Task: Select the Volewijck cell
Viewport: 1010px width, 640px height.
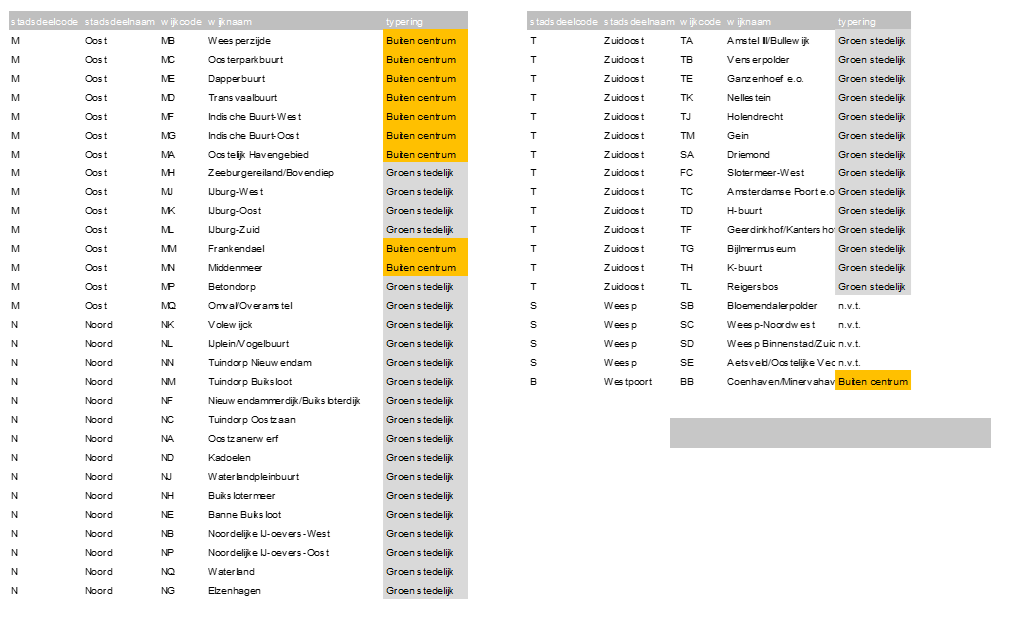Action: [x=230, y=325]
